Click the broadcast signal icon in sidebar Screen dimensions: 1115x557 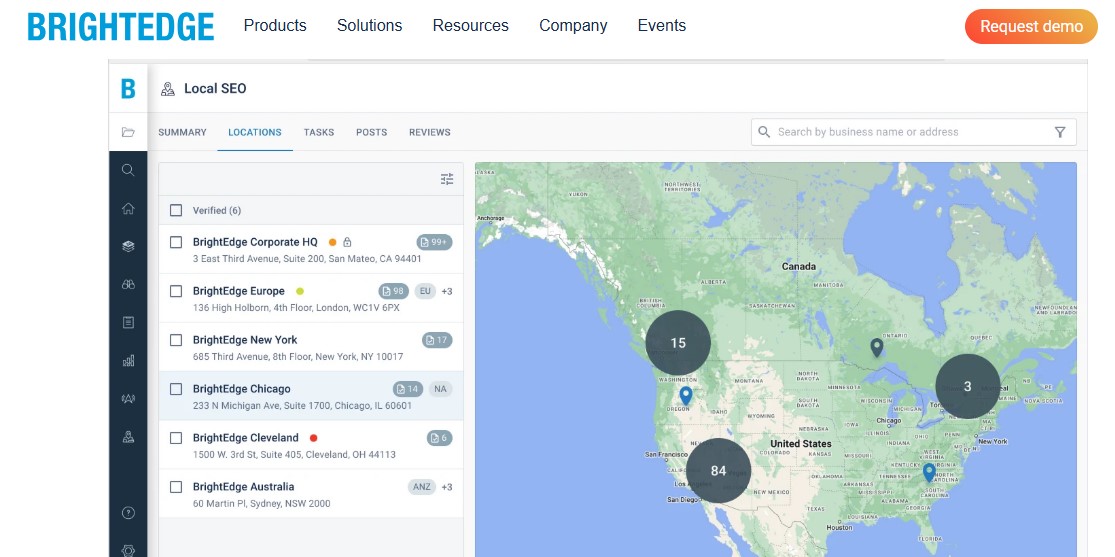click(128, 398)
